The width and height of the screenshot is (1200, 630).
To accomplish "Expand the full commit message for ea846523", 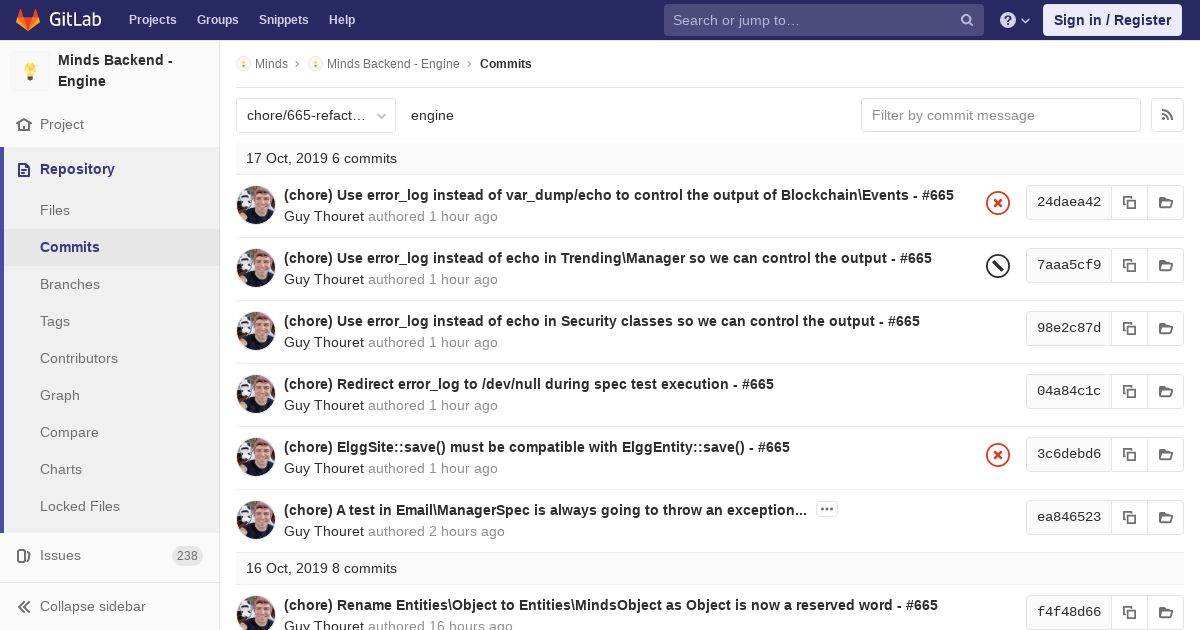I will click(x=826, y=509).
